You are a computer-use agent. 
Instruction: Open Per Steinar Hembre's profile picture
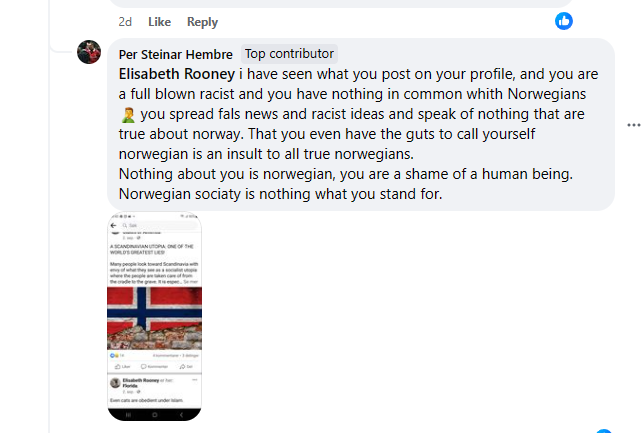click(x=90, y=53)
